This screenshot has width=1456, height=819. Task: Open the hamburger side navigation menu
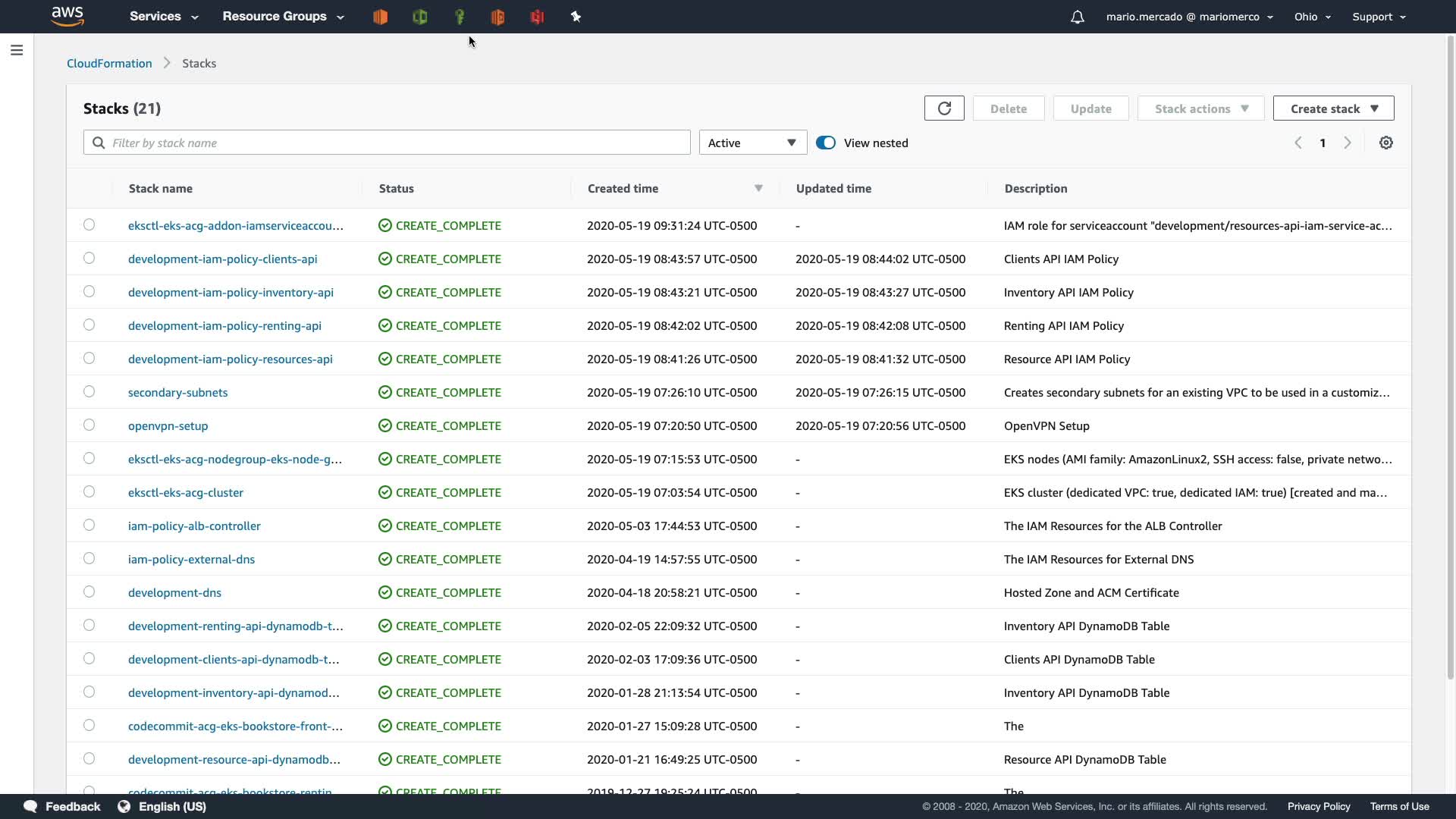[17, 50]
